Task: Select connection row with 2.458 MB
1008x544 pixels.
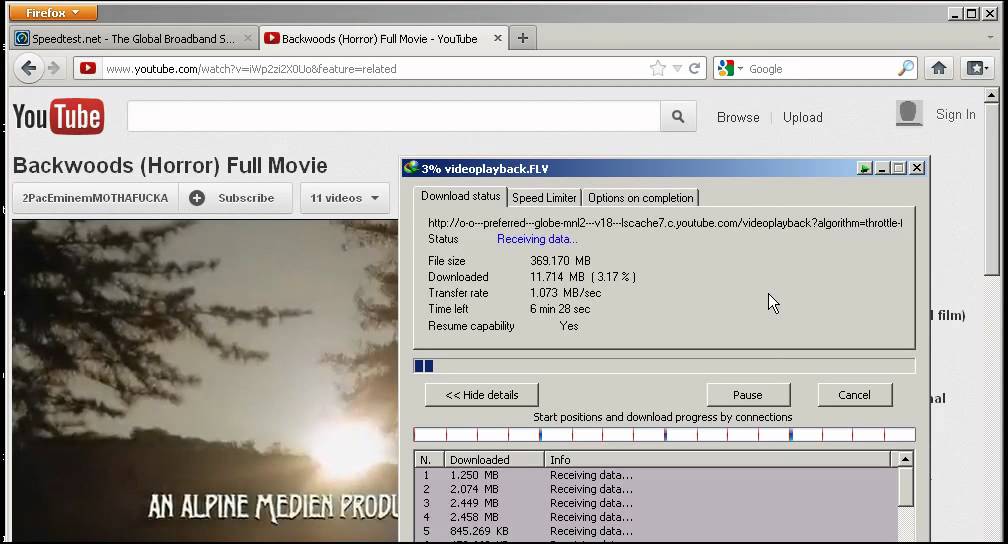Action: click(656, 518)
